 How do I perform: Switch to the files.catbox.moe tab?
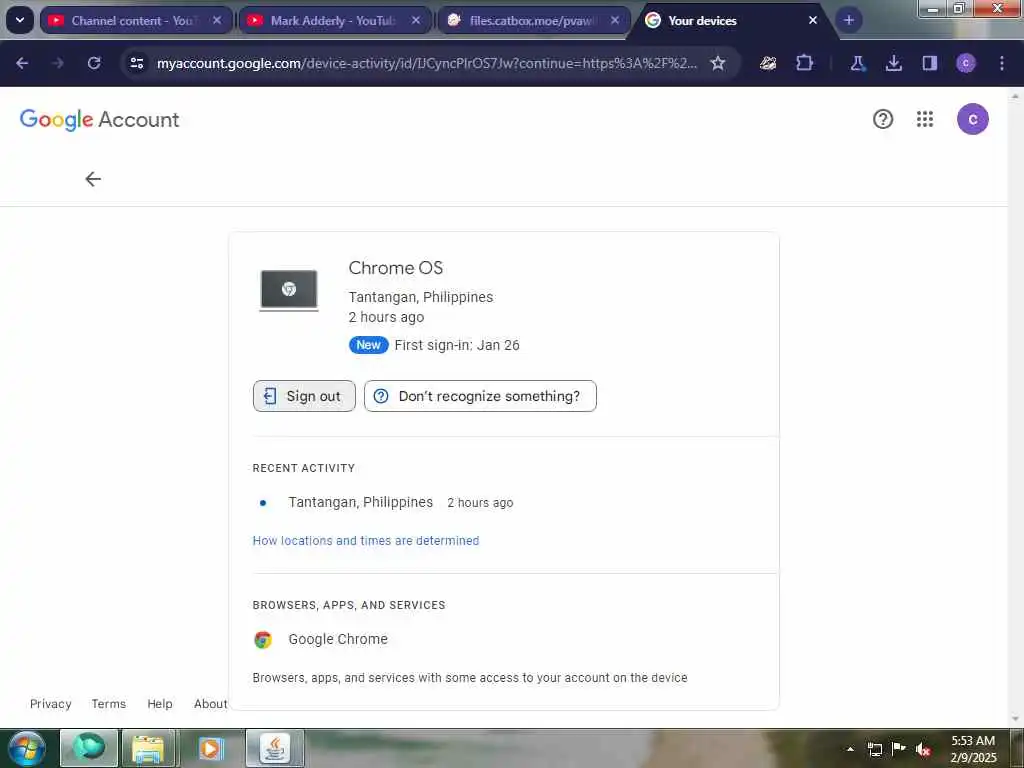click(534, 20)
